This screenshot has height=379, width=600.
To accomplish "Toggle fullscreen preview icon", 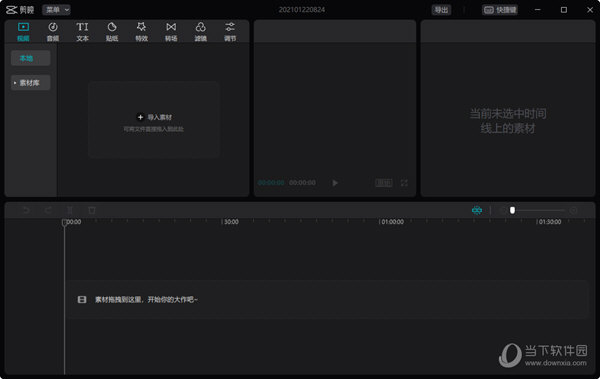I will tap(404, 183).
